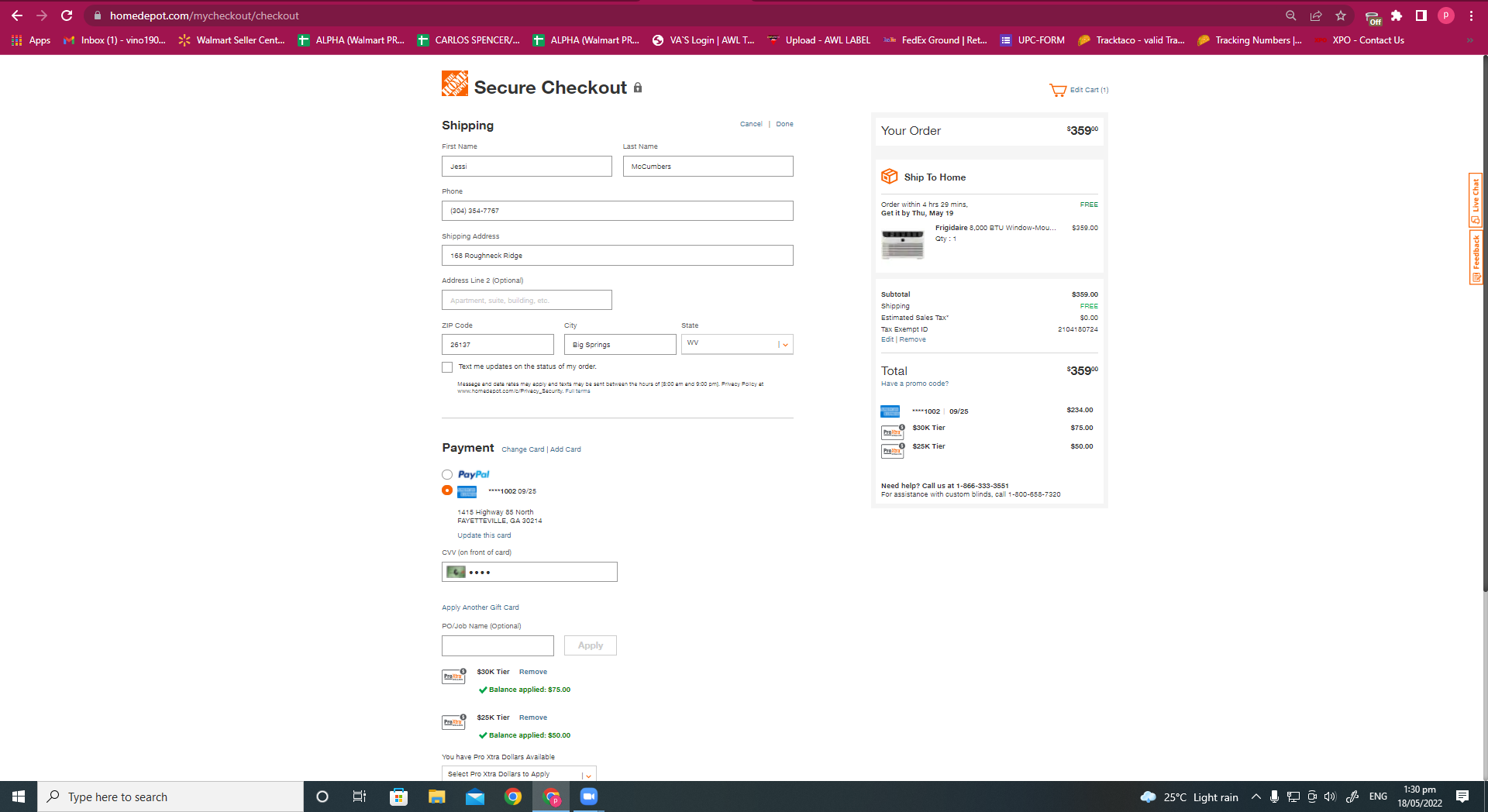Click the share page icon in address bar

1316,15
